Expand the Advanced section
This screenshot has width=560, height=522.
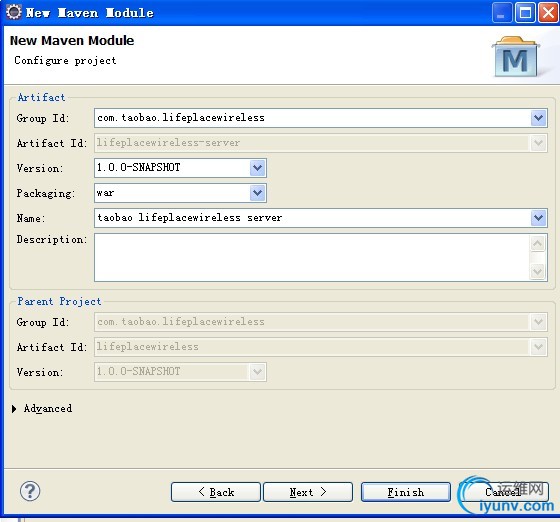pyautogui.click(x=14, y=409)
